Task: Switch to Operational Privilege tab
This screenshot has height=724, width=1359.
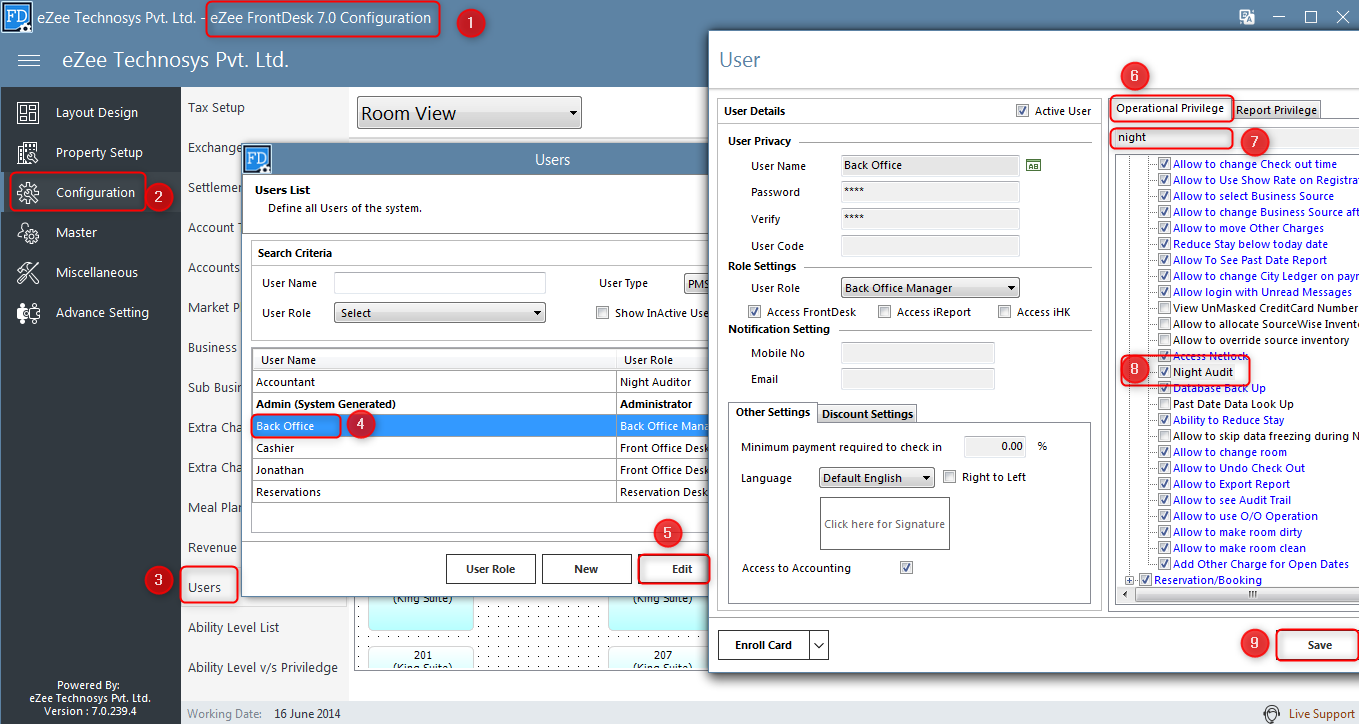Action: coord(1170,109)
